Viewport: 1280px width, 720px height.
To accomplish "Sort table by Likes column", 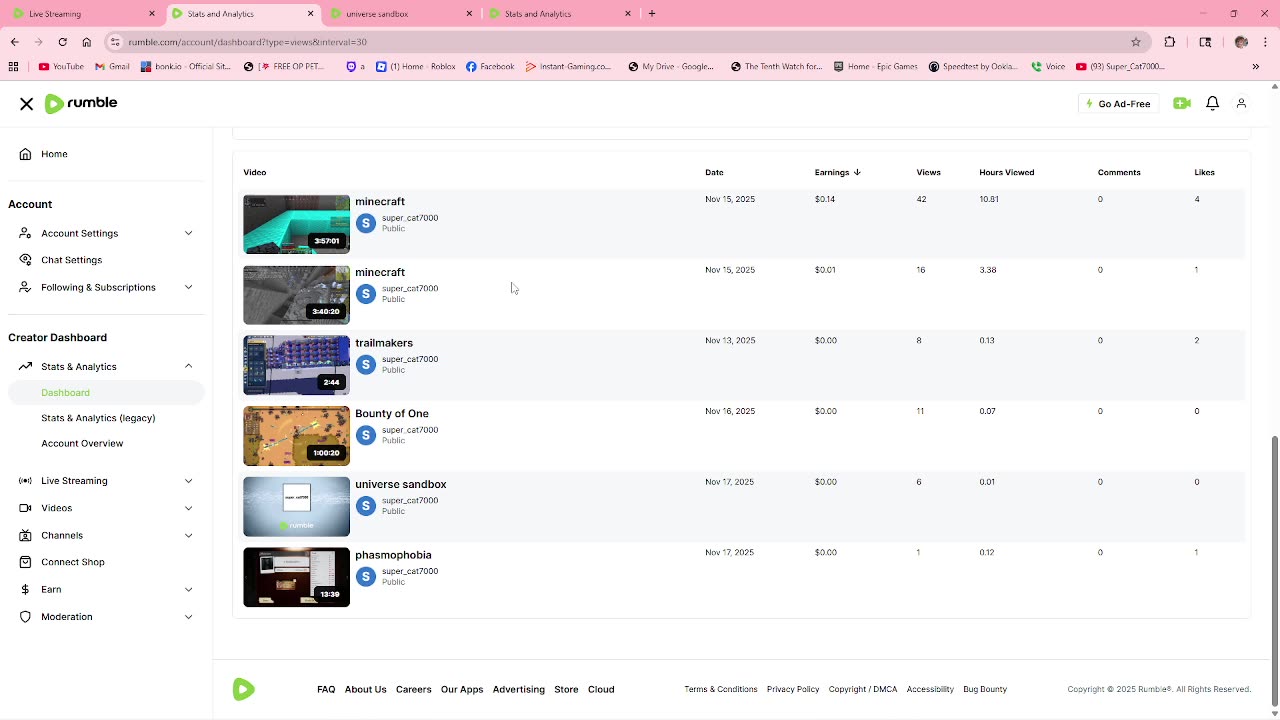I will click(1204, 172).
